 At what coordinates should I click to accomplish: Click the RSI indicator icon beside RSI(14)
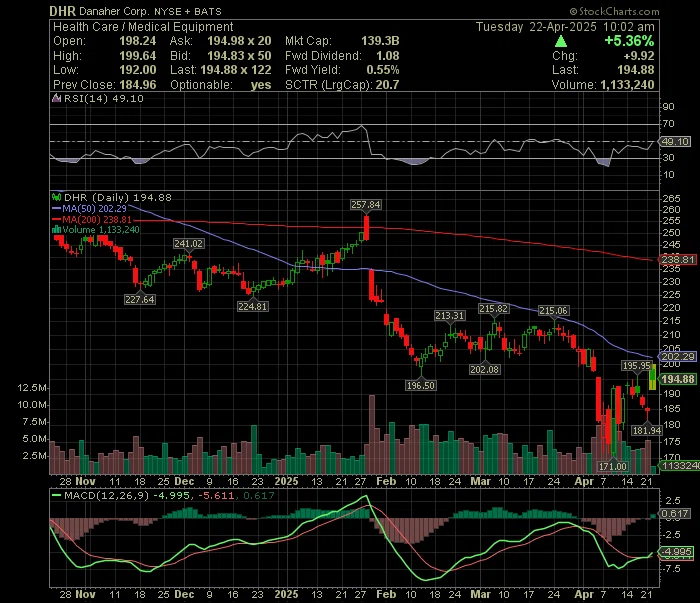click(56, 98)
